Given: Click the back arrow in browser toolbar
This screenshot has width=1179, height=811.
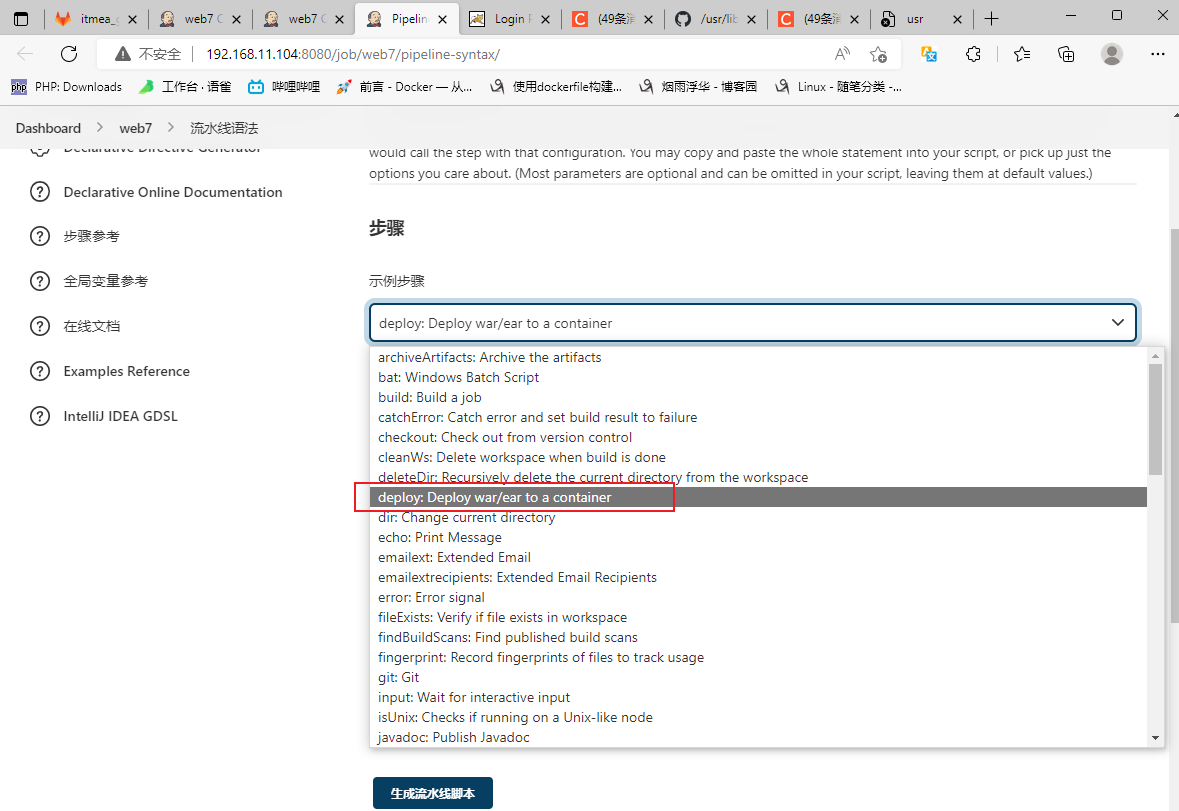Looking at the screenshot, I should pos(25,54).
